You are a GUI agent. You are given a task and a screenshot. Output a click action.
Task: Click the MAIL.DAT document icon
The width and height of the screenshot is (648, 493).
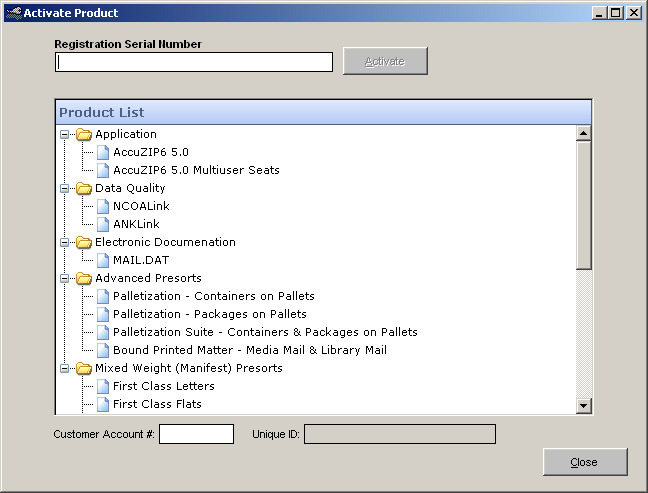click(x=102, y=260)
